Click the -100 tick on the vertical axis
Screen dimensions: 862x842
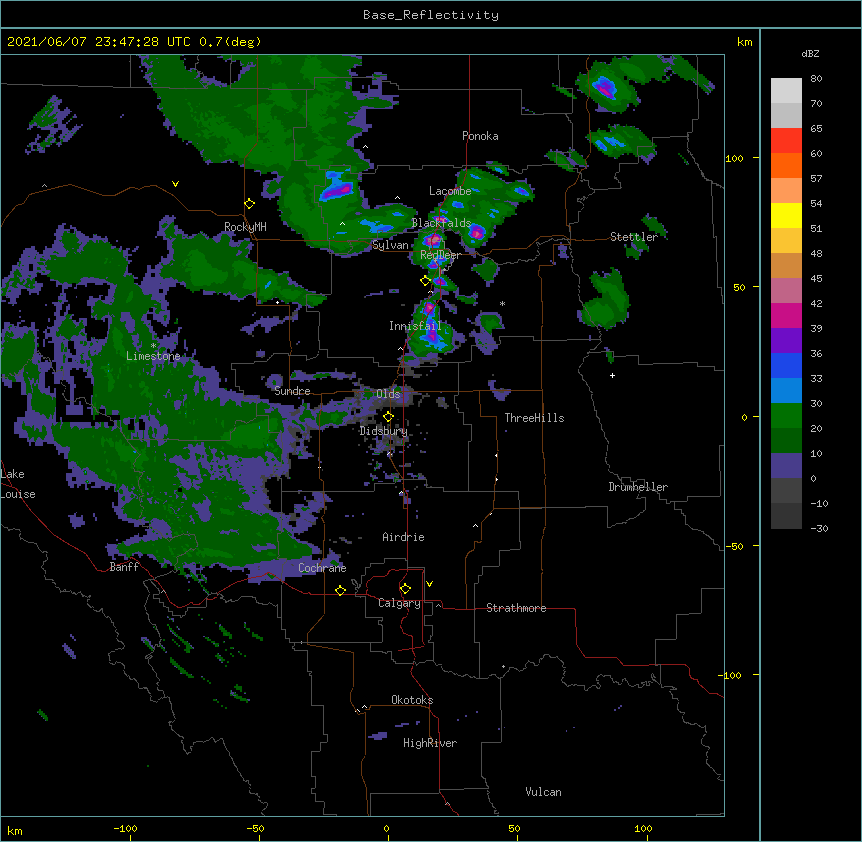point(731,675)
